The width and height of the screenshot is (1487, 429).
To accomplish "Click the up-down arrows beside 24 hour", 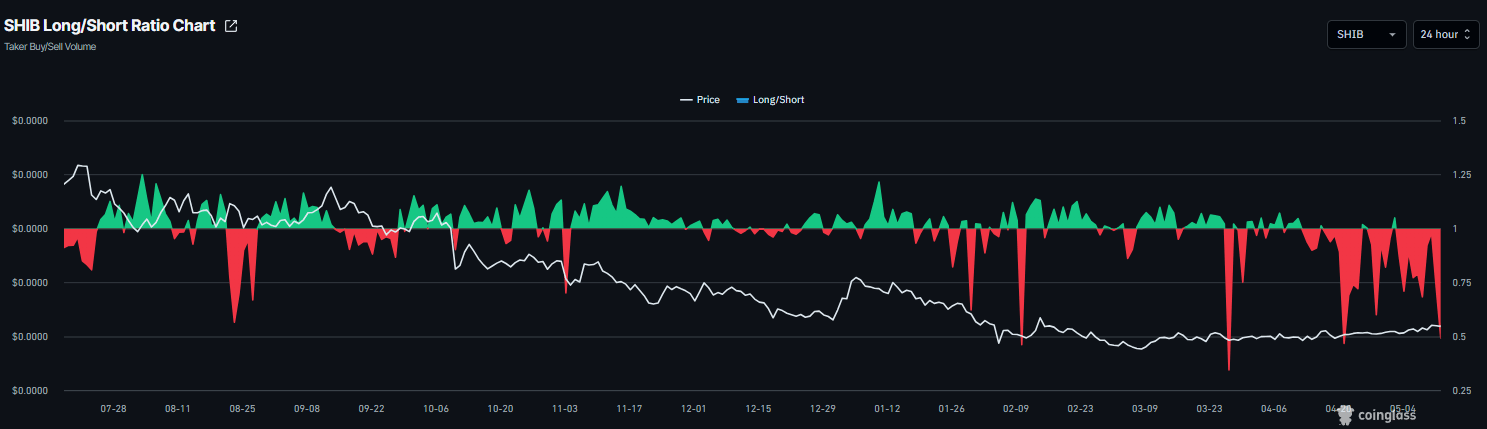I will click(x=1467, y=34).
